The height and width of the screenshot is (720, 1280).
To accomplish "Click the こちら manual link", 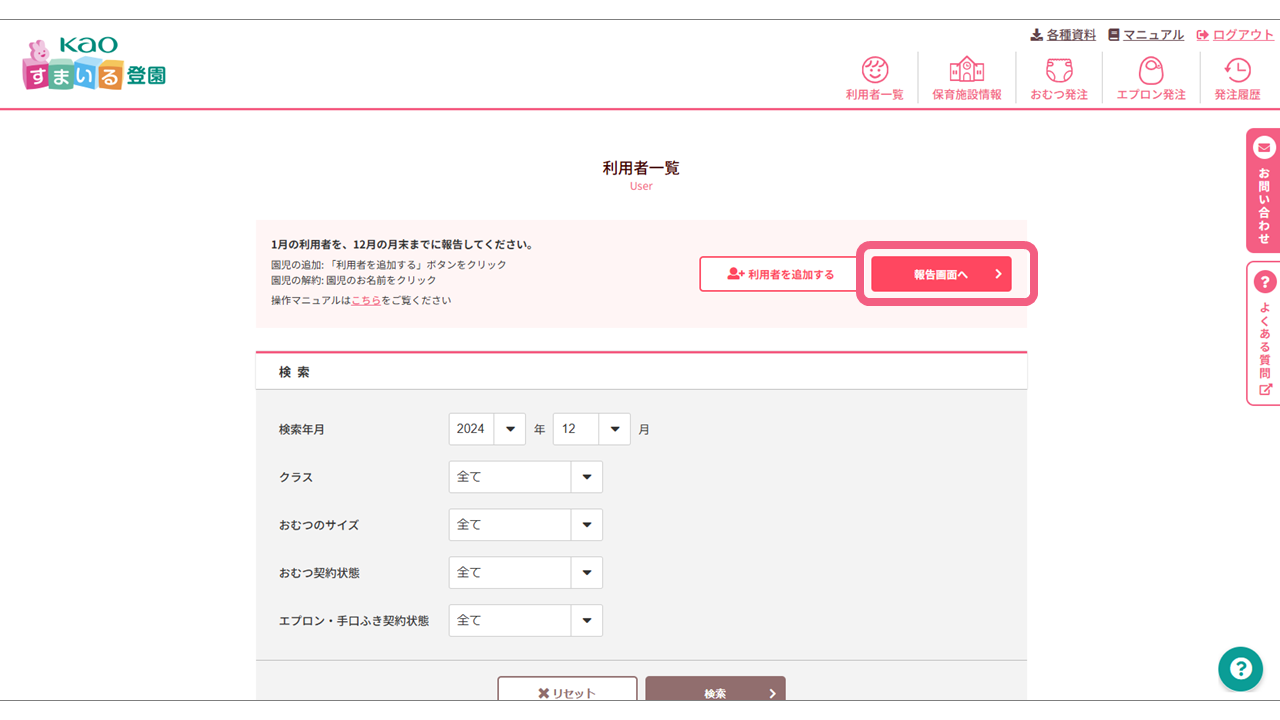I will pyautogui.click(x=365, y=300).
